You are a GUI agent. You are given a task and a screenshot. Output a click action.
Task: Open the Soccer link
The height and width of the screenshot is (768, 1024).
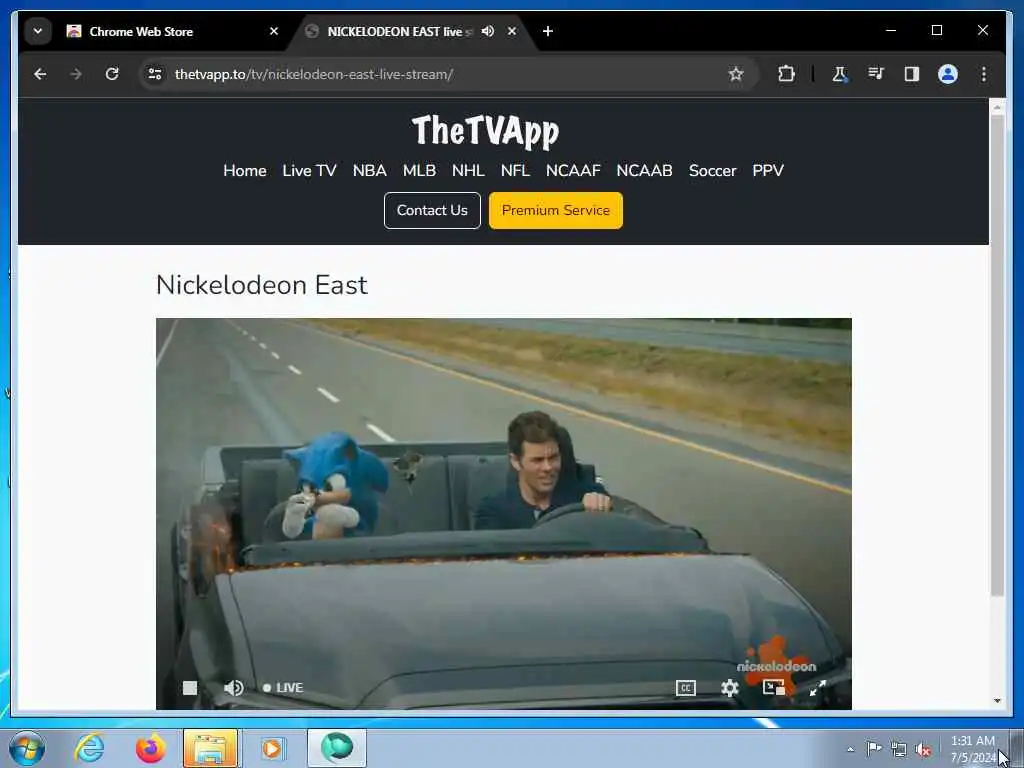(712, 170)
